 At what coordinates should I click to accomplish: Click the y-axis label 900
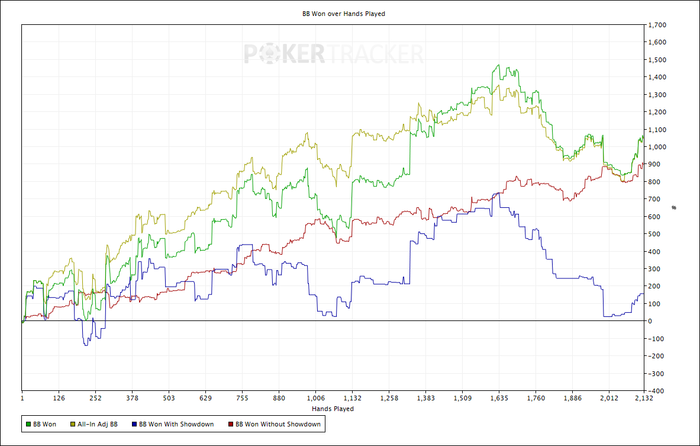[x=654, y=164]
